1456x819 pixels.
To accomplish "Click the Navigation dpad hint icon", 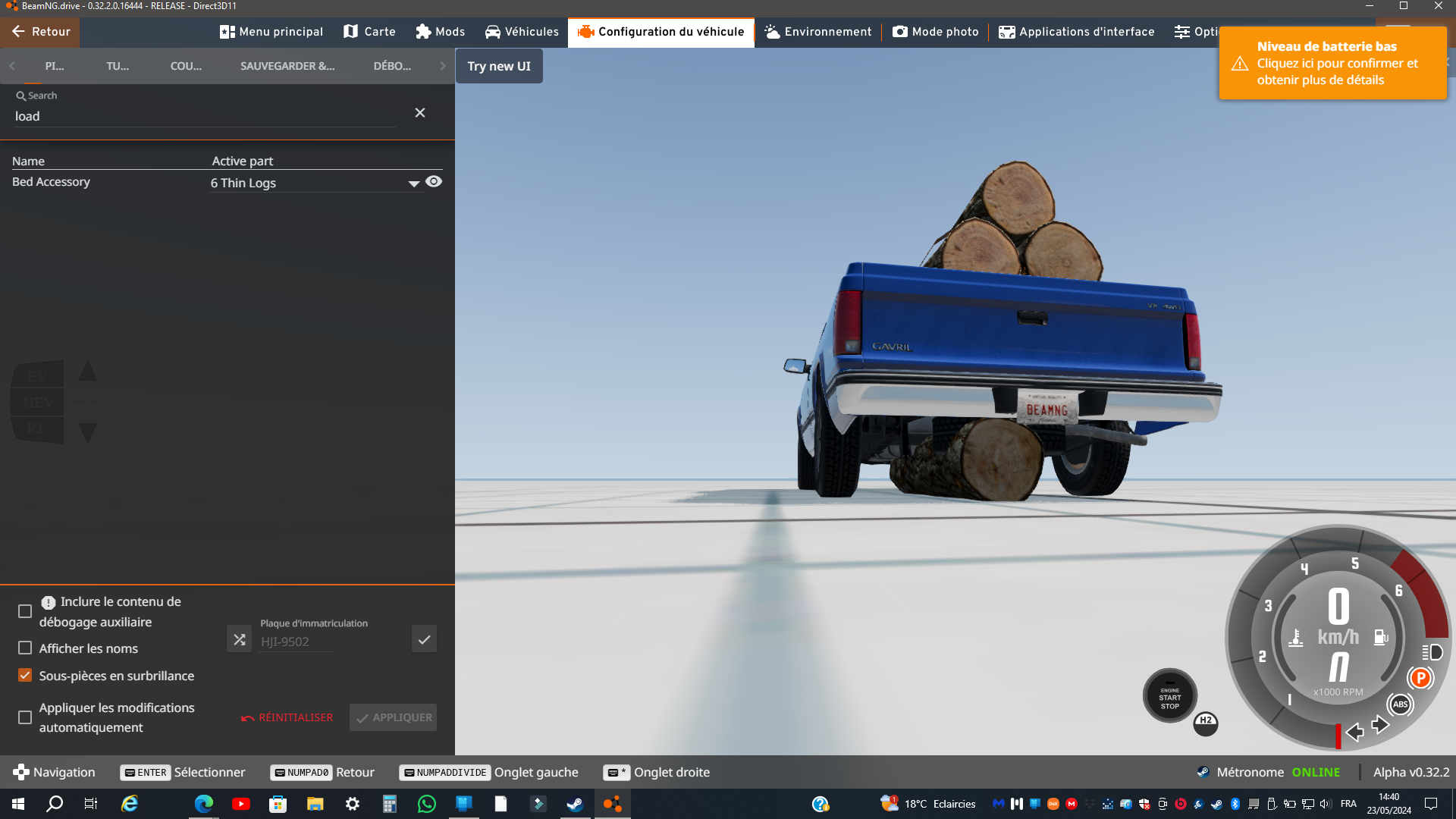I will pos(21,772).
